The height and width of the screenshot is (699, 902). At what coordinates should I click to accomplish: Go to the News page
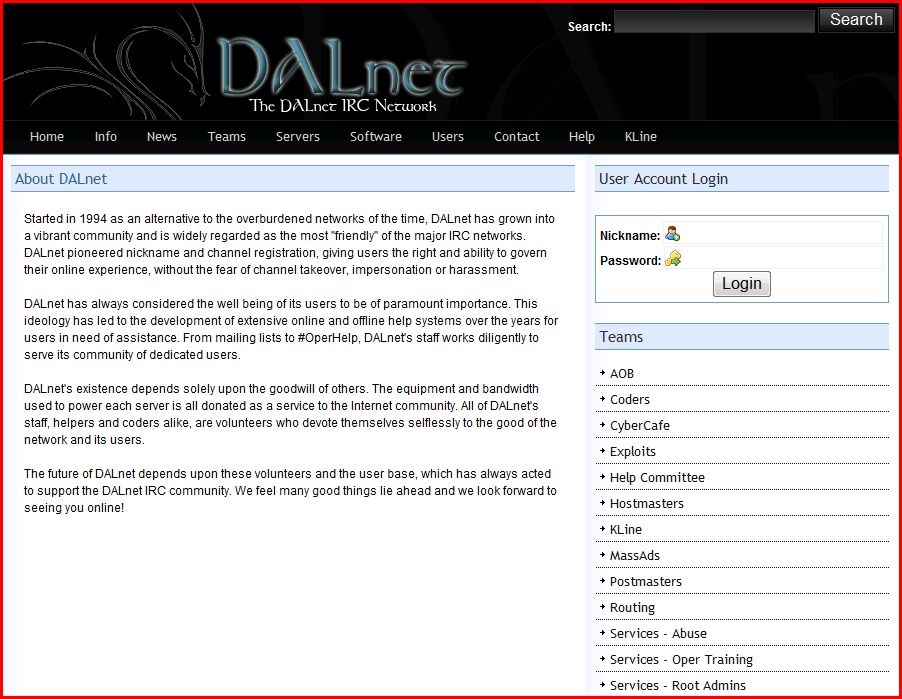click(162, 136)
